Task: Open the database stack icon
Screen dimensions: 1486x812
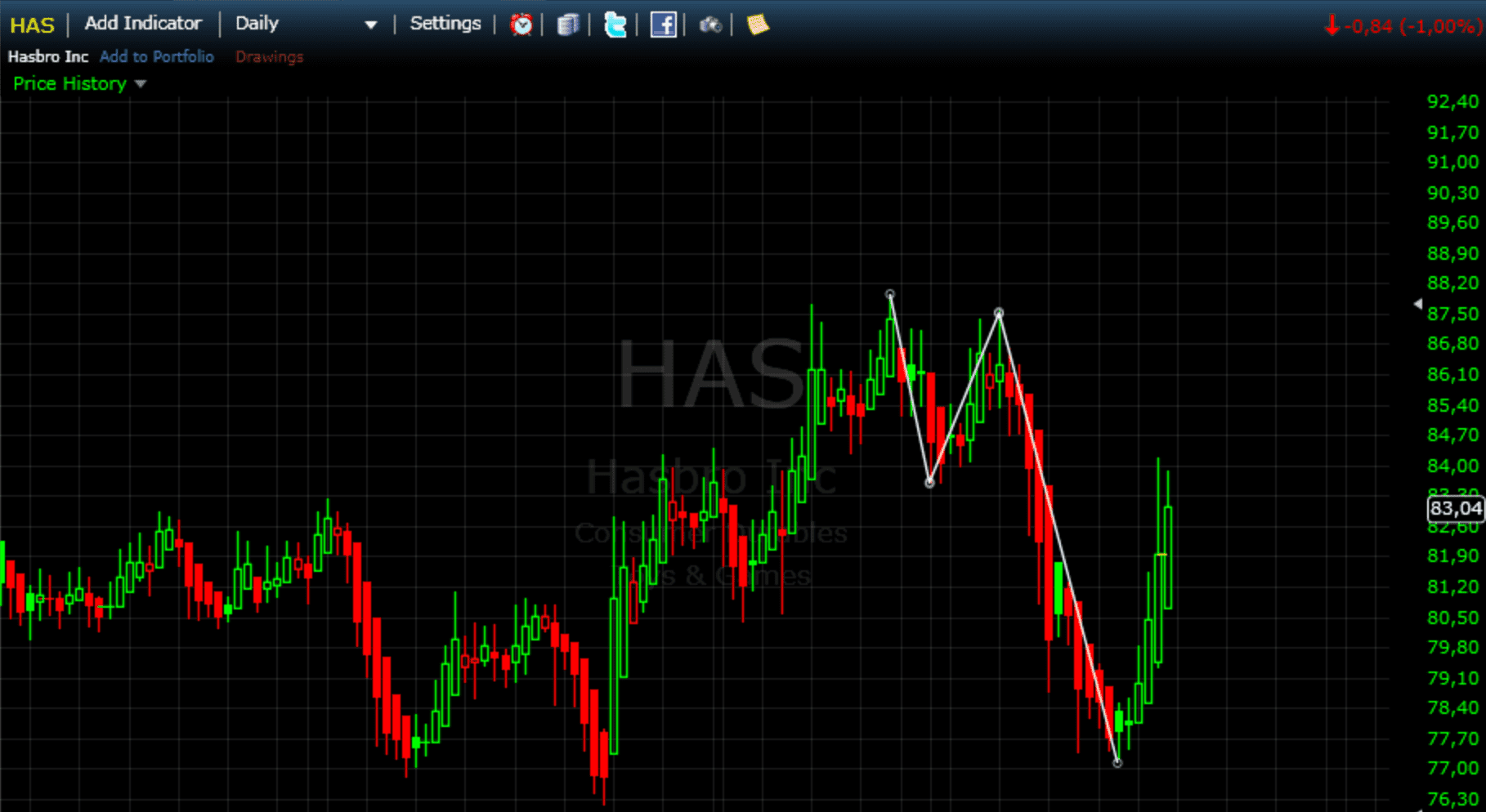Action: [x=567, y=25]
